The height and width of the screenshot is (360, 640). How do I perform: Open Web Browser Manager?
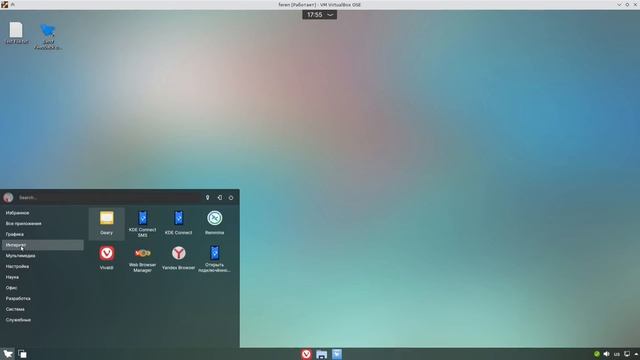(x=142, y=258)
